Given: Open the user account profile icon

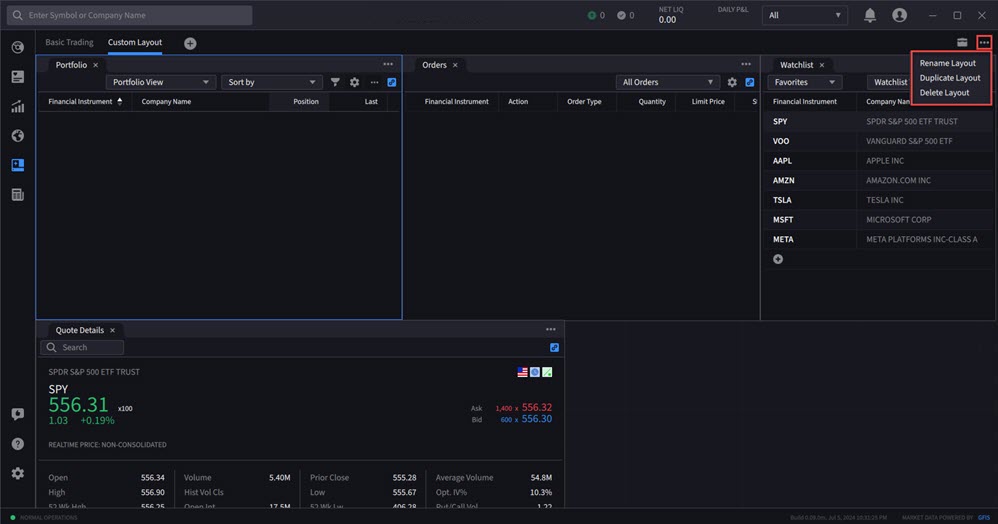Looking at the screenshot, I should click(899, 15).
